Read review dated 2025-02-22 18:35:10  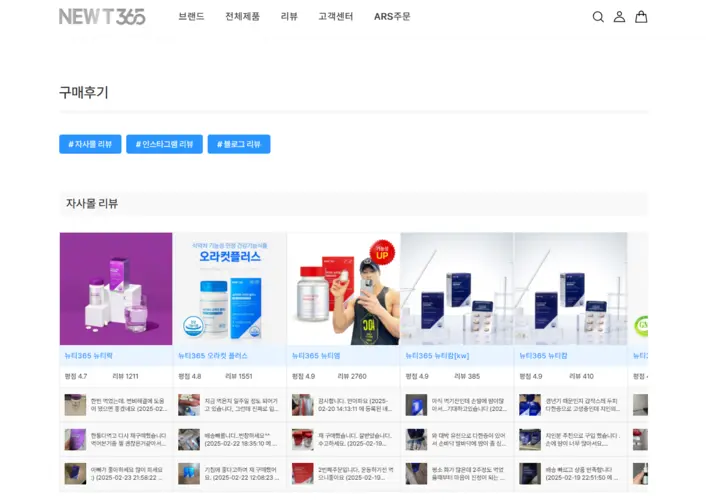(242, 440)
